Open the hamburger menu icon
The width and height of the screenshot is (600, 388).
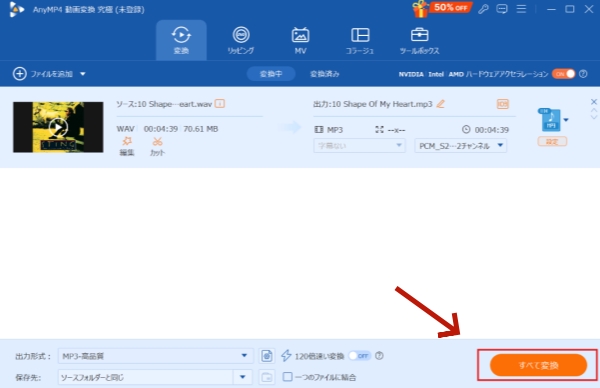(x=521, y=9)
